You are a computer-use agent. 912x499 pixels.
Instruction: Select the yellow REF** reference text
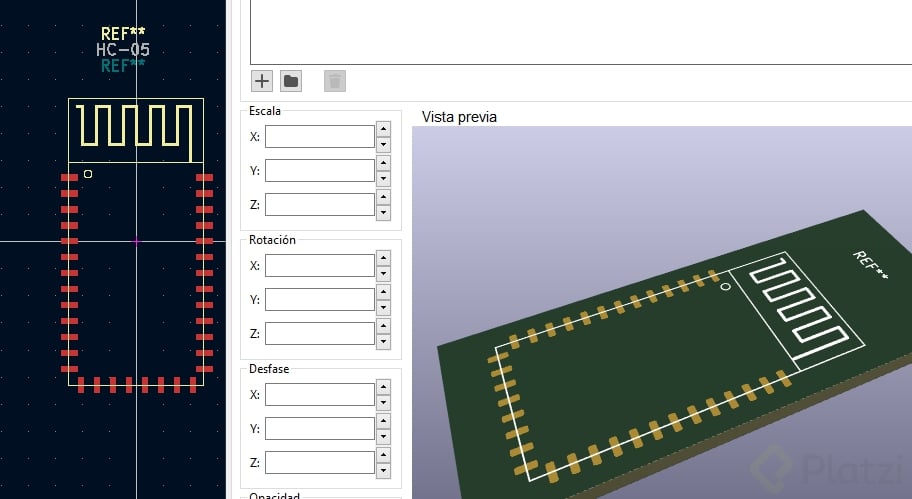point(123,34)
